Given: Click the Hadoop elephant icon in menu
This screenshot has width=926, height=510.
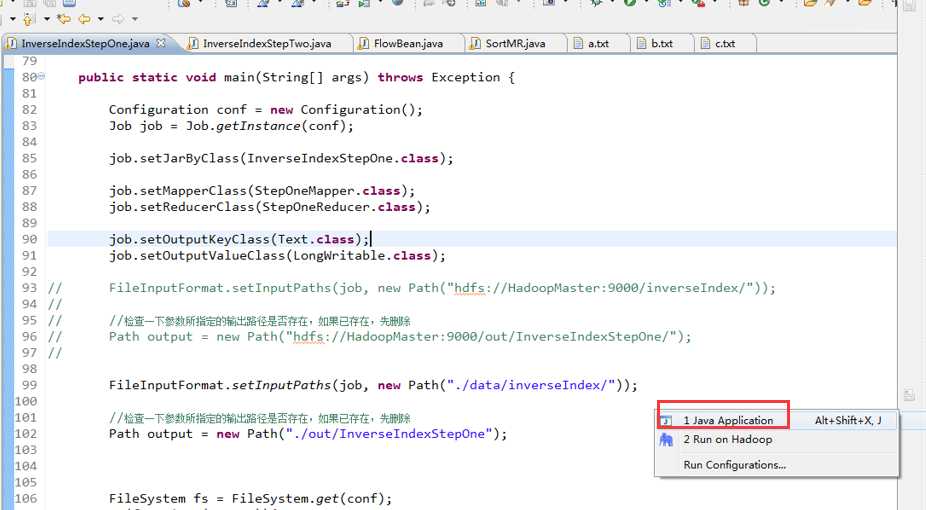Looking at the screenshot, I should point(666,440).
